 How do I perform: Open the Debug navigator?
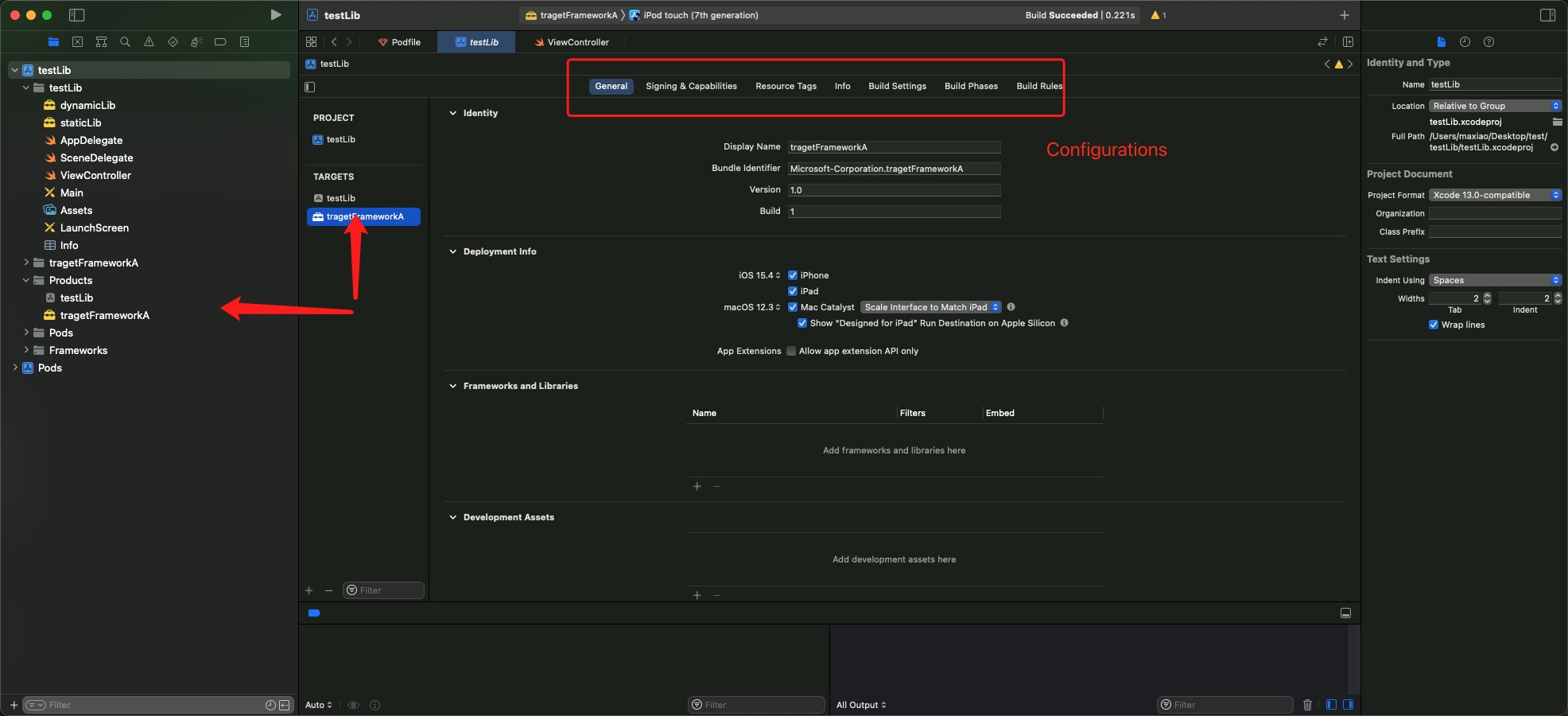pyautogui.click(x=196, y=42)
